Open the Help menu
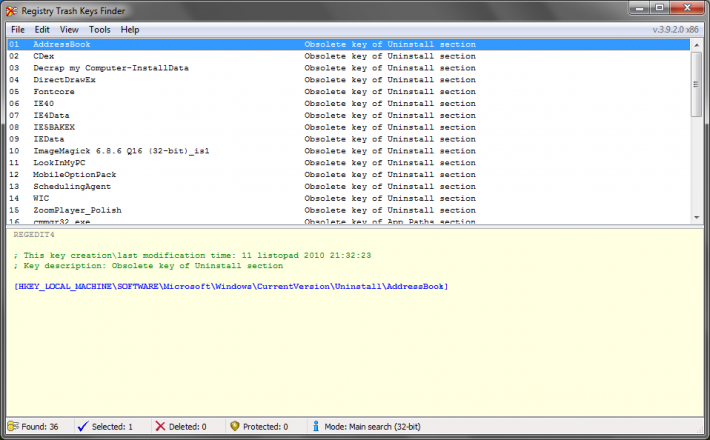Viewport: 710px width, 440px height. click(130, 30)
